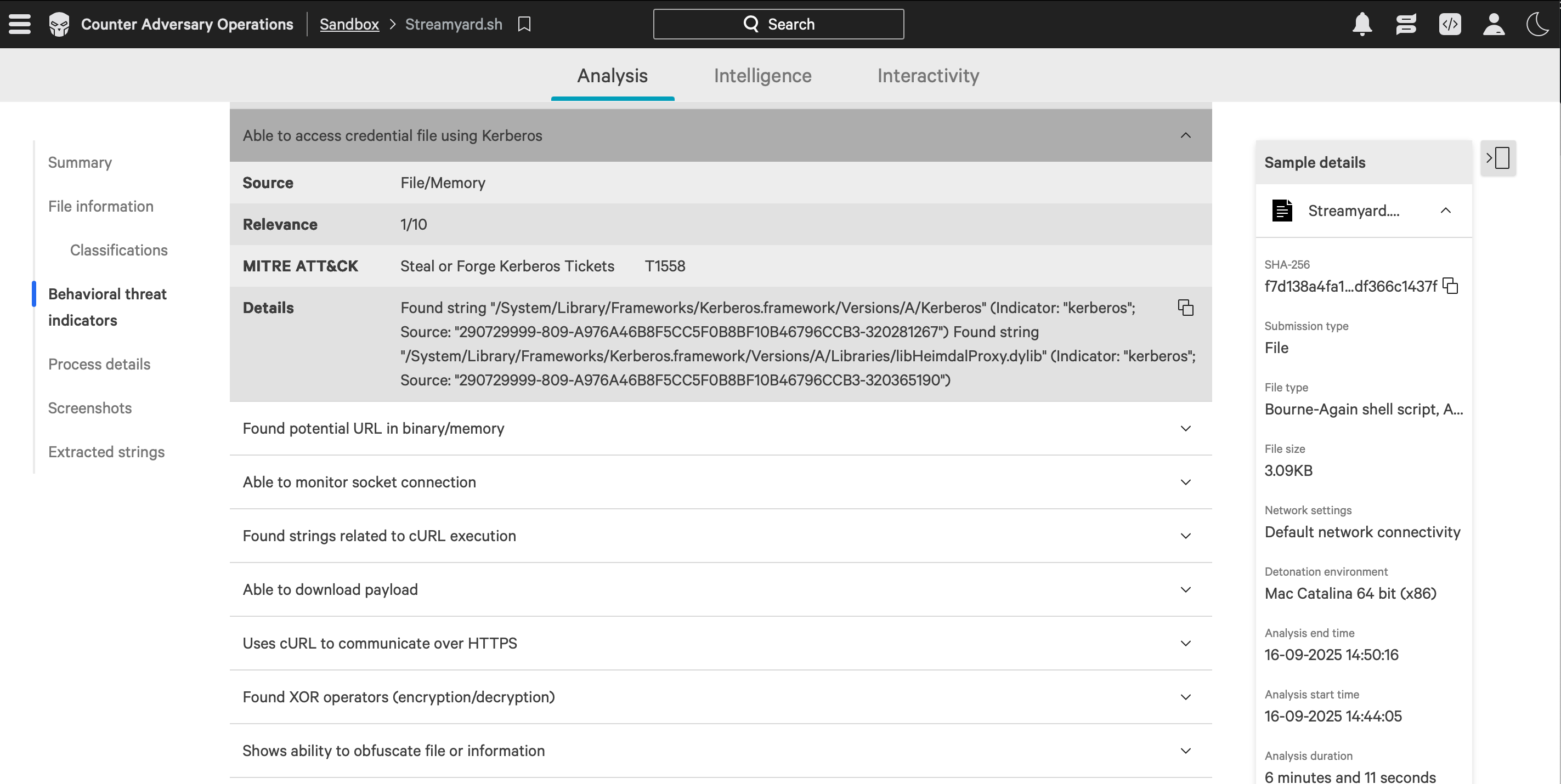
Task: Switch to the Interactivity tab
Action: [927, 76]
